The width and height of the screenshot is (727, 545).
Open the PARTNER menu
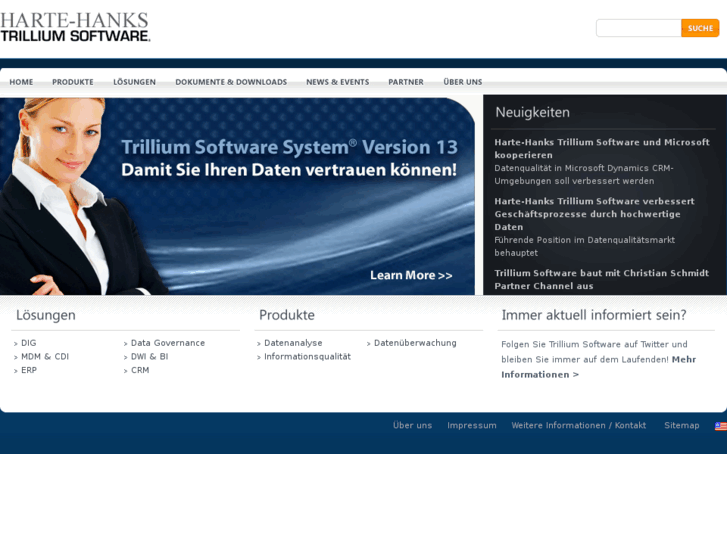pos(406,82)
